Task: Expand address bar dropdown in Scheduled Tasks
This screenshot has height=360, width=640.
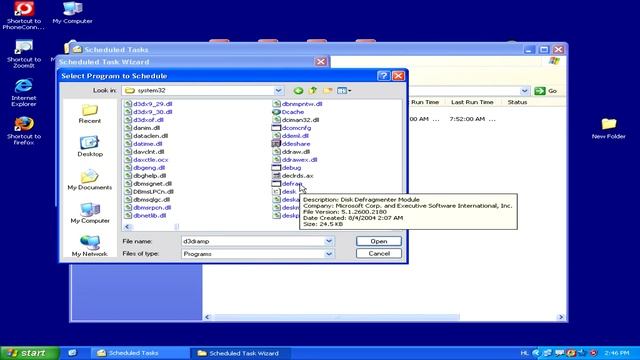Action: [524, 91]
